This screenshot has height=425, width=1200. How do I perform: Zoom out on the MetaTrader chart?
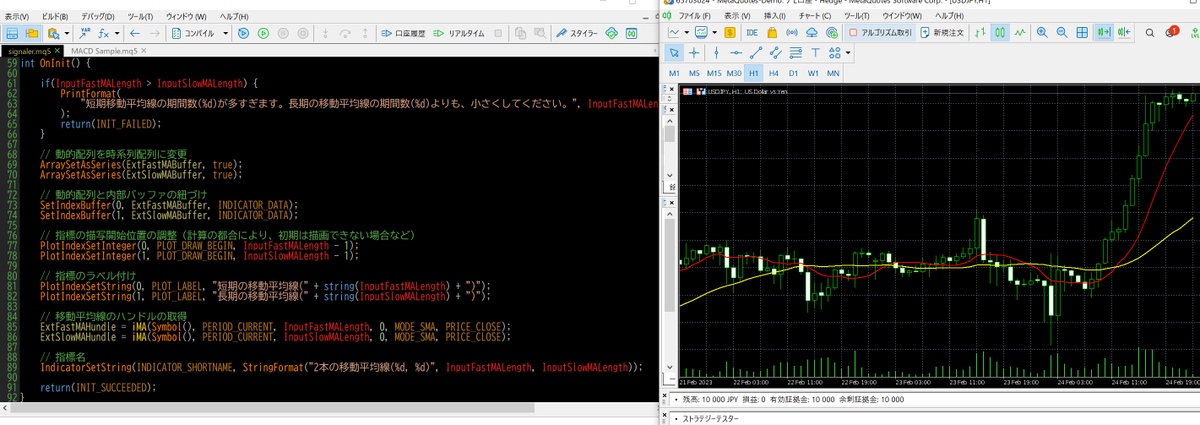click(1062, 33)
